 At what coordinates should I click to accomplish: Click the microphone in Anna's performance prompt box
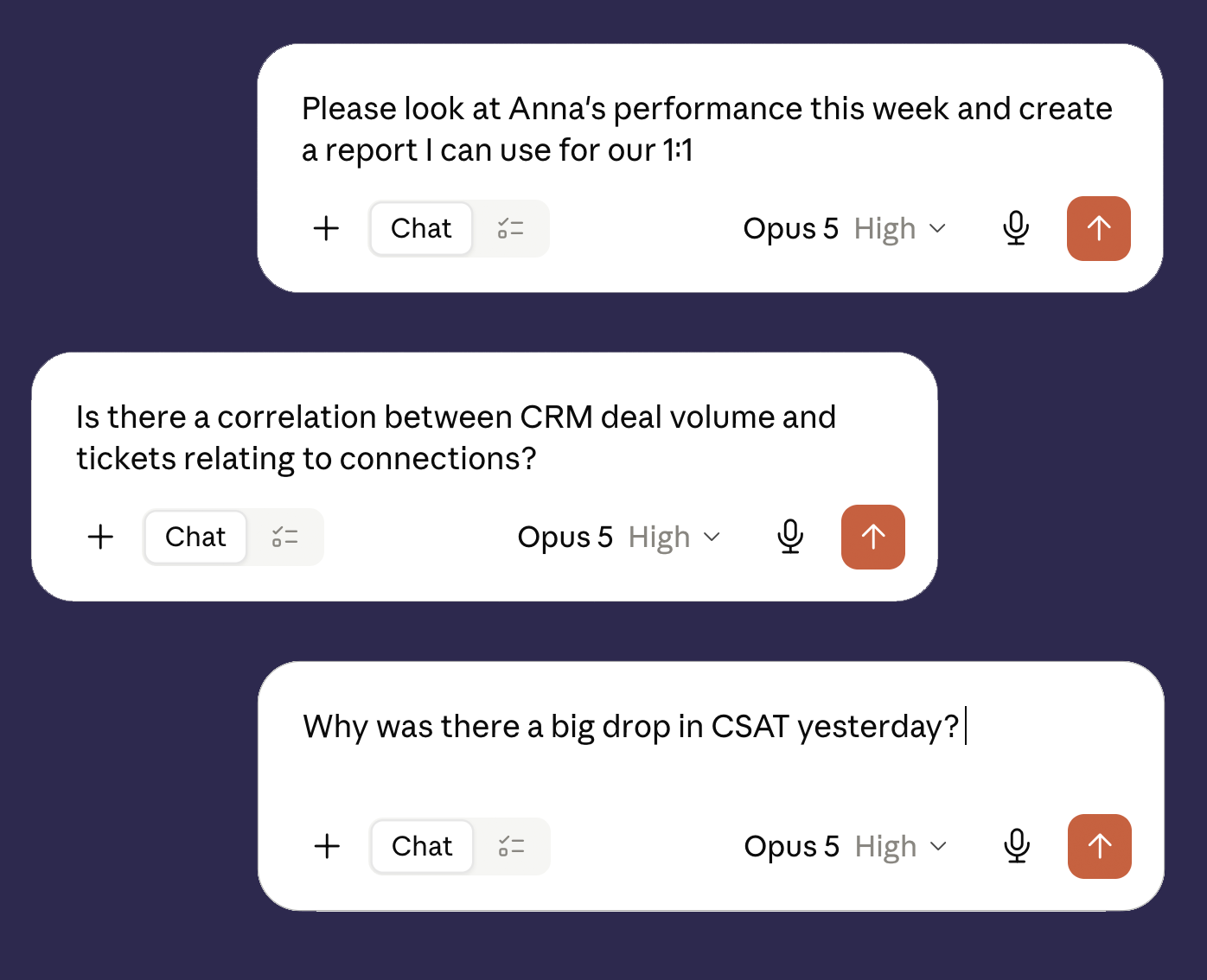(x=1016, y=229)
